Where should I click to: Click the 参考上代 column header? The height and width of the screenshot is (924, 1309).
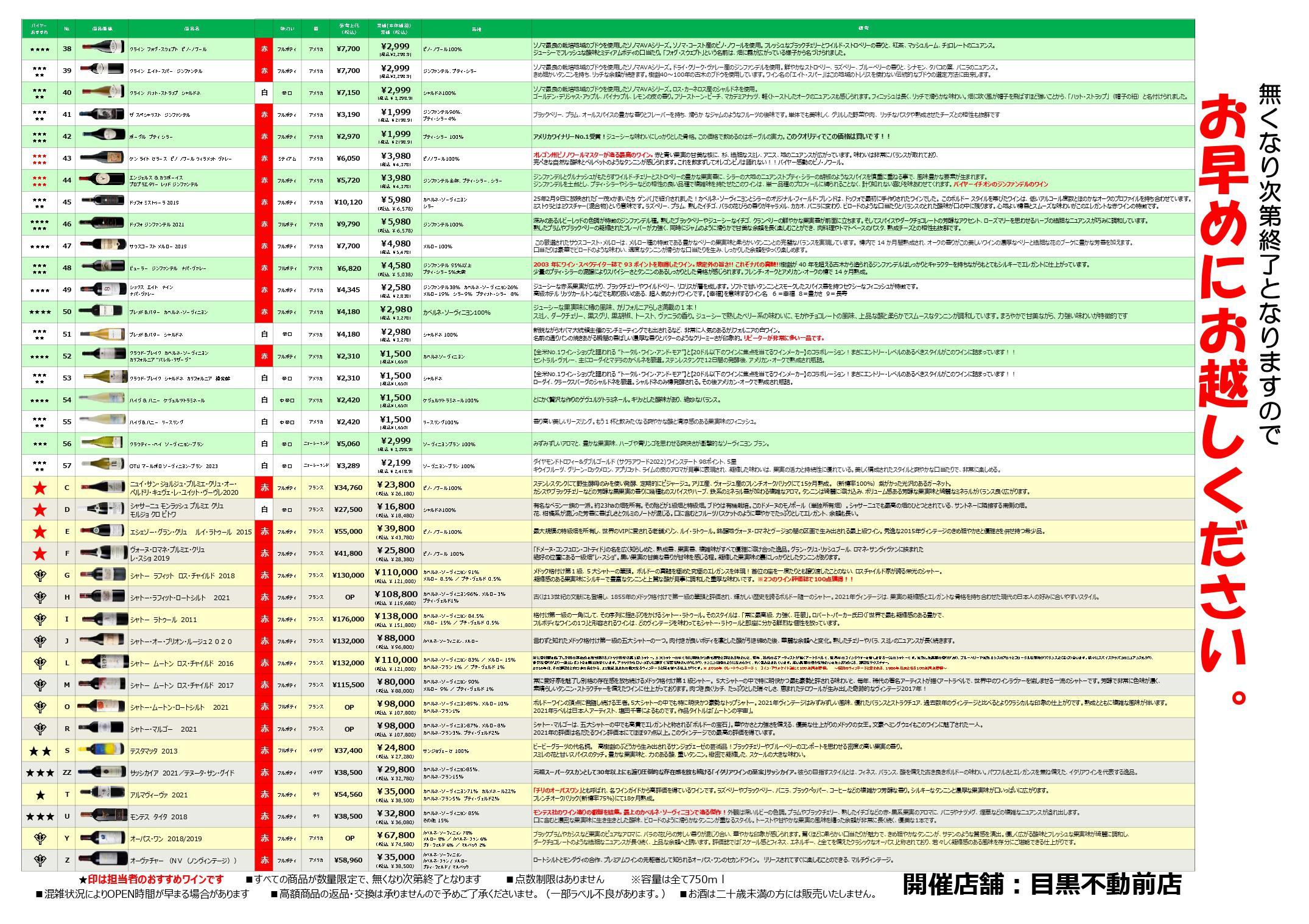pos(349,29)
